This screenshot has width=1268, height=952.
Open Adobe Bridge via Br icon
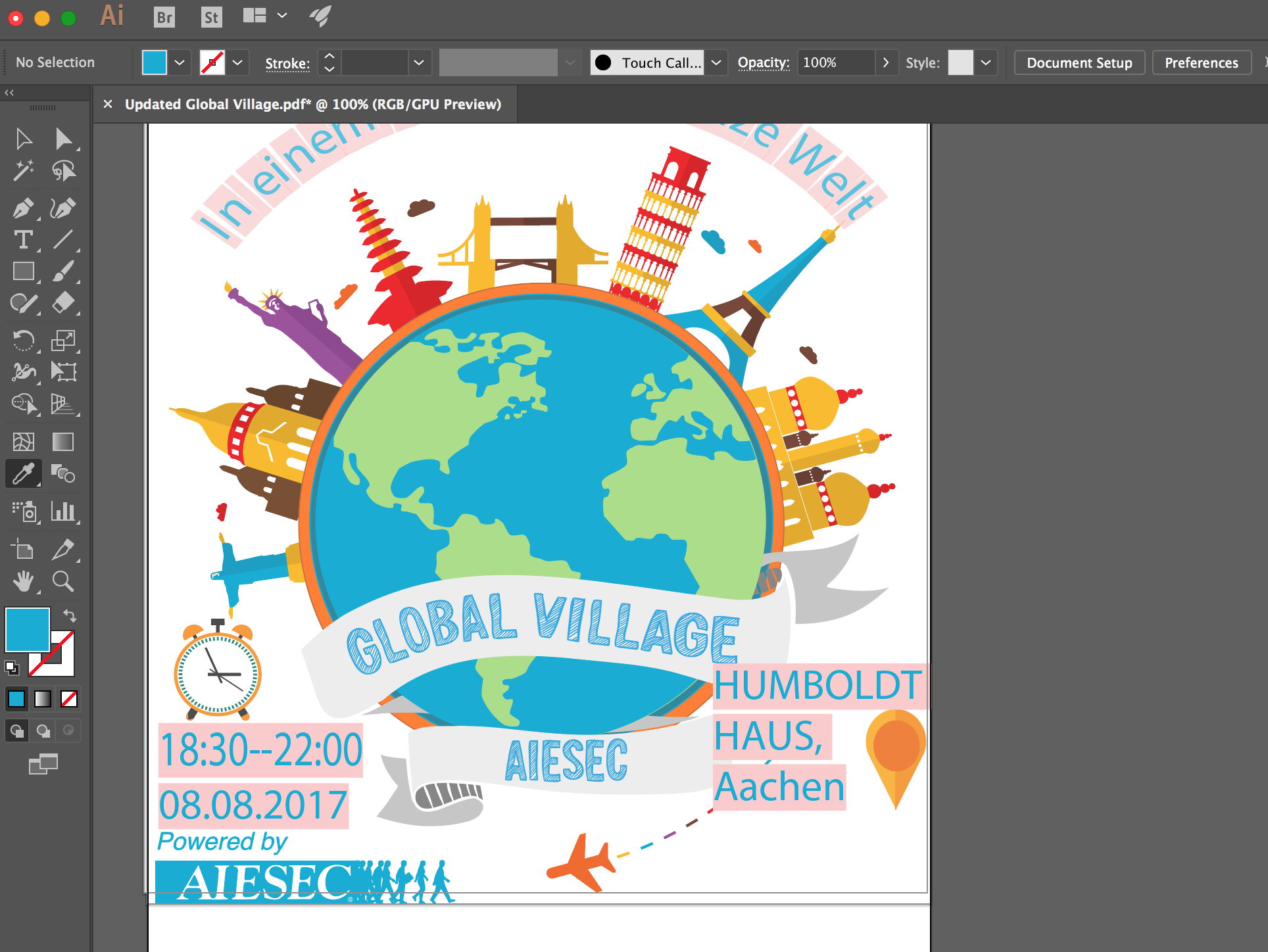click(164, 17)
